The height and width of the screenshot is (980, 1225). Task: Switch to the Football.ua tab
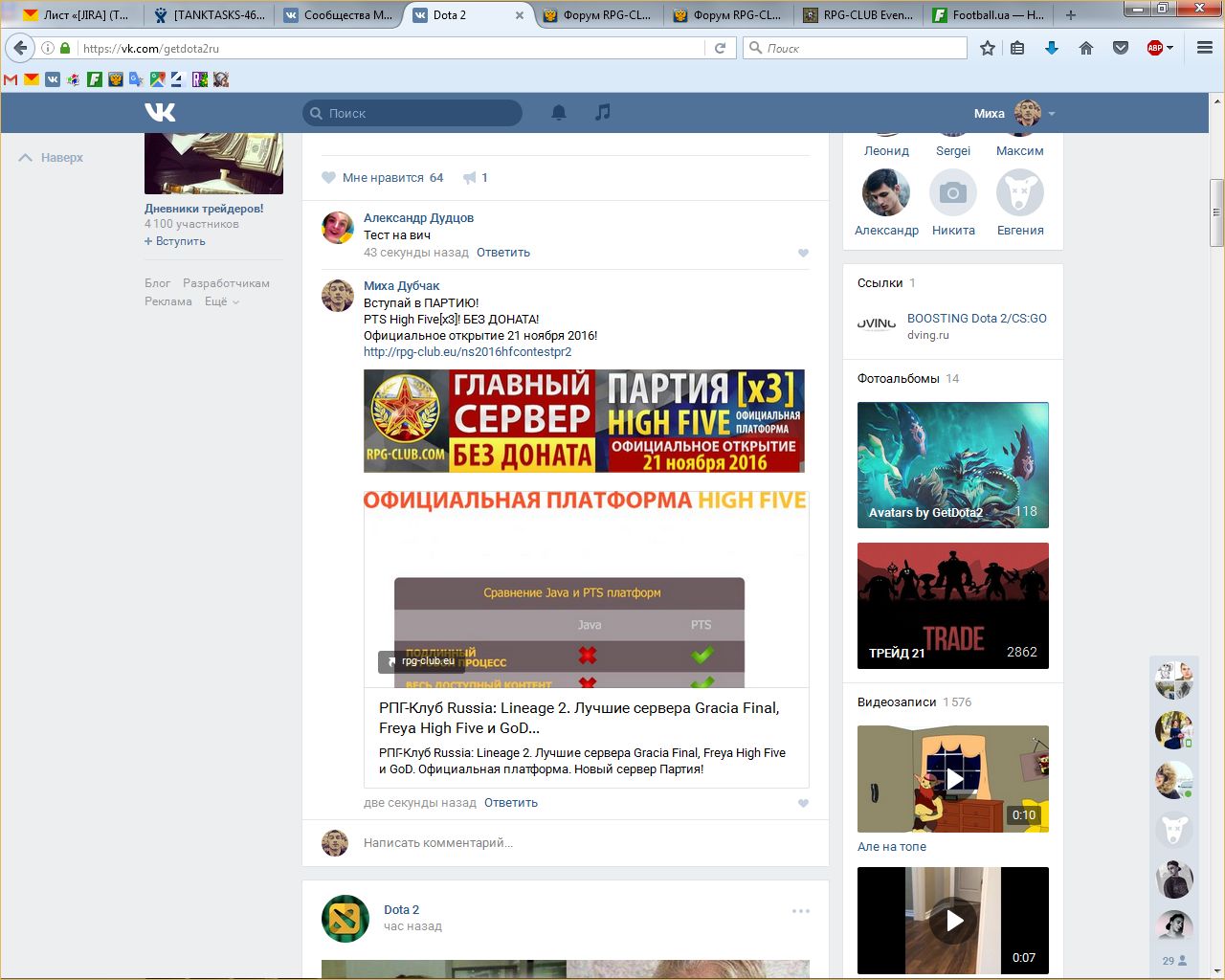coord(989,14)
